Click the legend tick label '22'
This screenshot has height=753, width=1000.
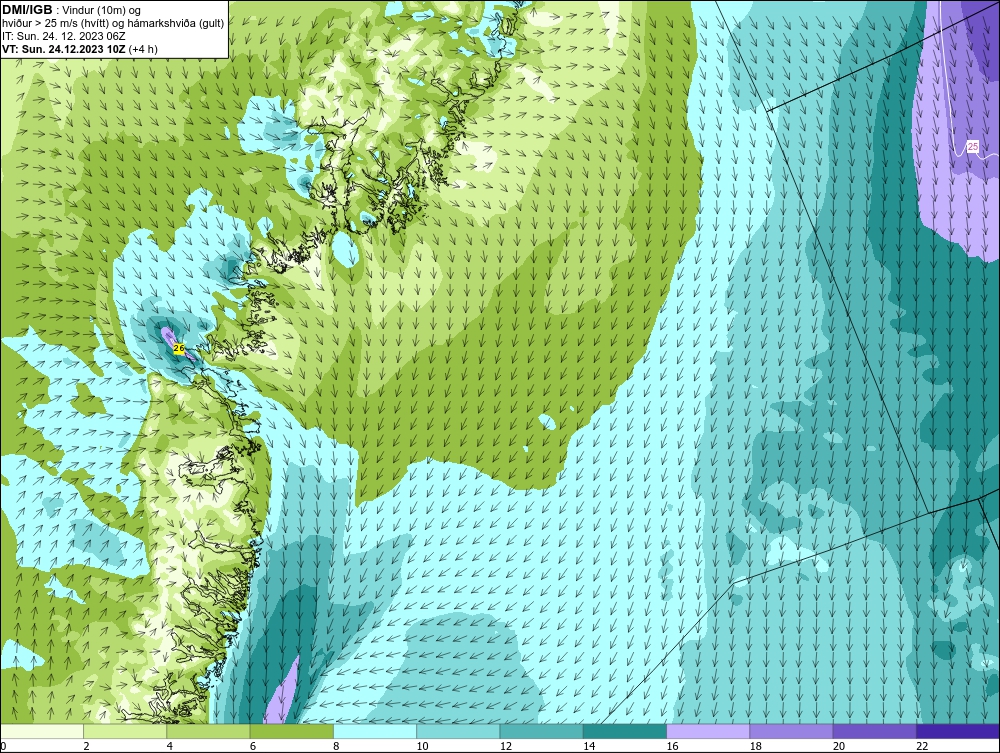[922, 747]
